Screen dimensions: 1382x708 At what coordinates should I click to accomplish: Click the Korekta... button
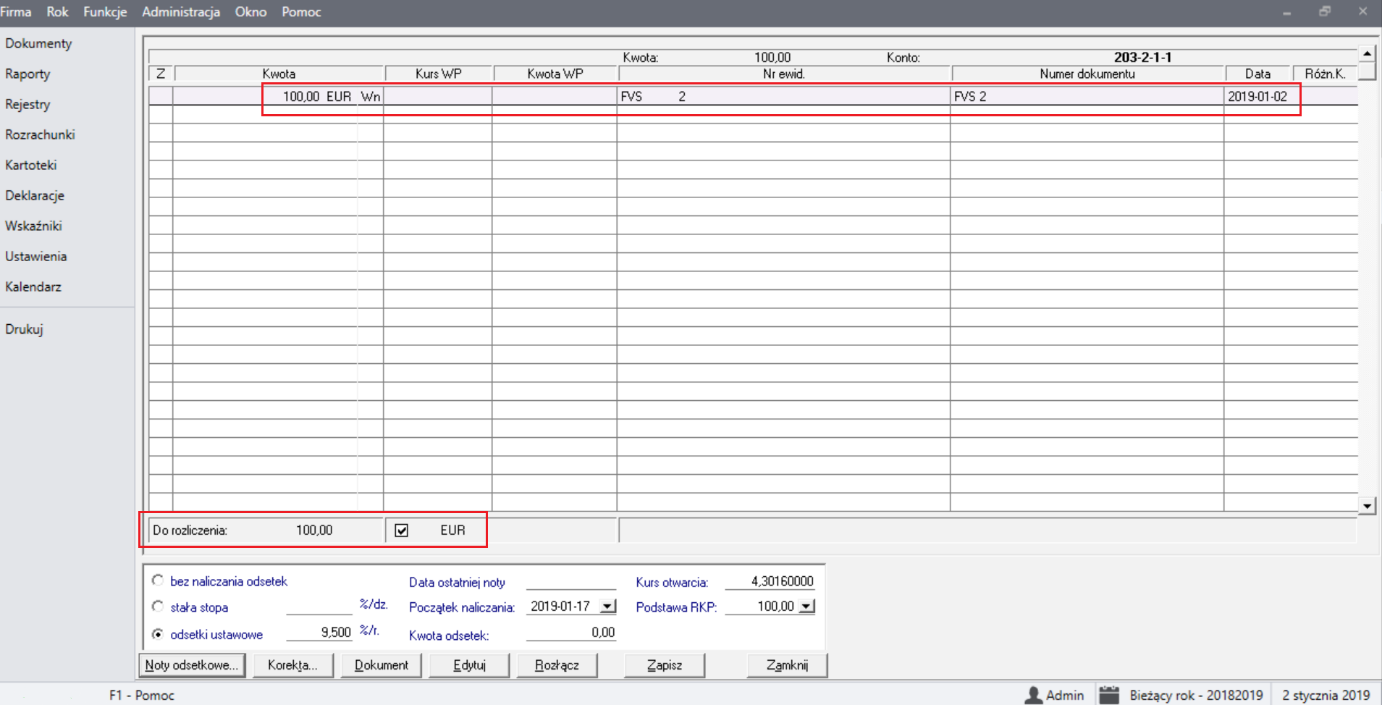(292, 665)
